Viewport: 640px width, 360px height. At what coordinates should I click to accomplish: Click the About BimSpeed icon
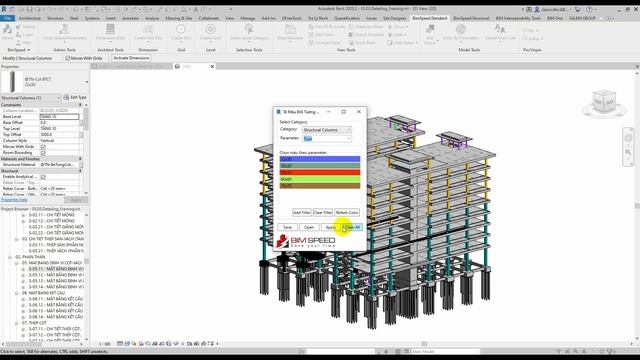pyautogui.click(x=7, y=30)
